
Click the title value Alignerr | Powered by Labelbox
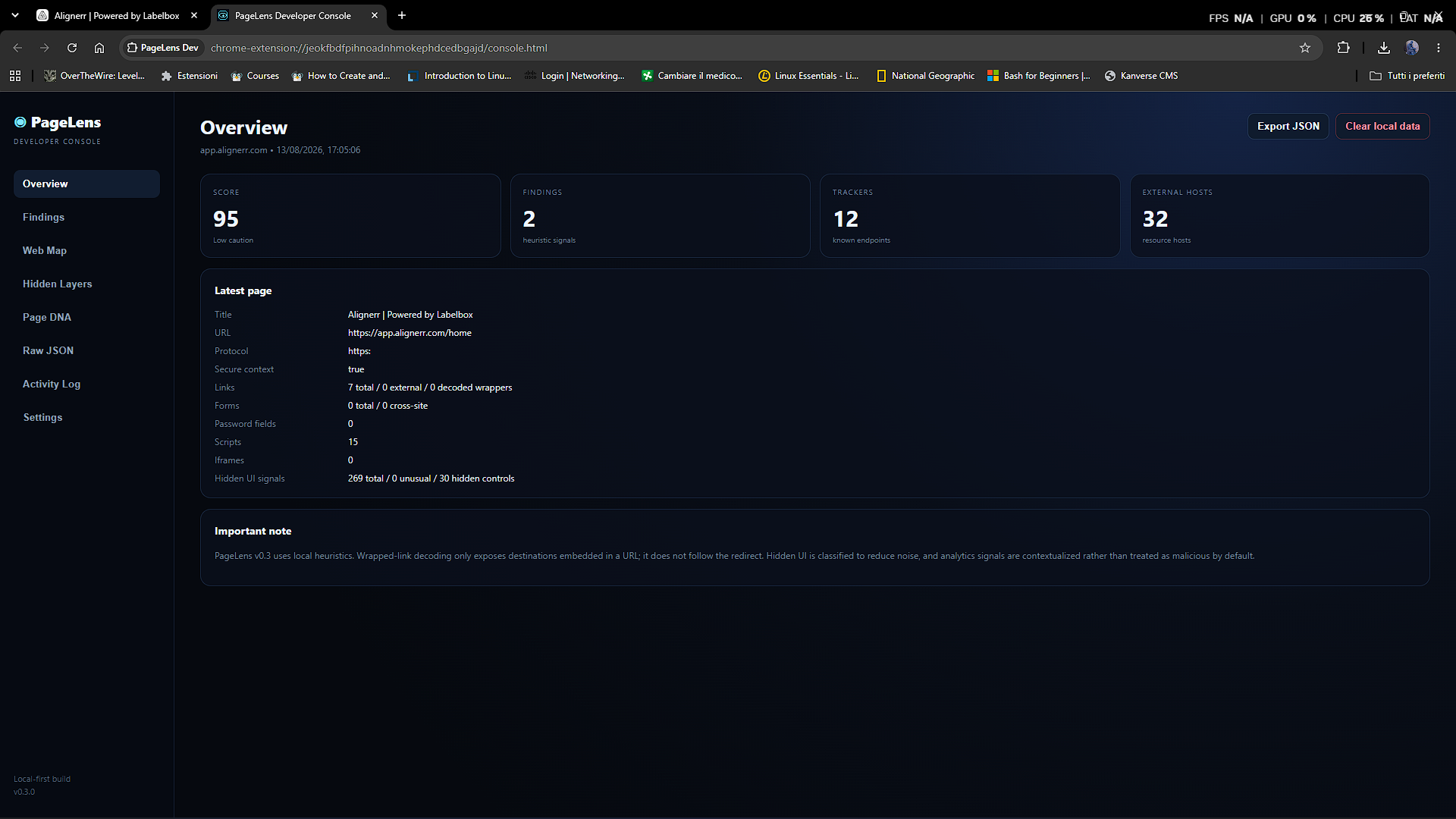410,315
